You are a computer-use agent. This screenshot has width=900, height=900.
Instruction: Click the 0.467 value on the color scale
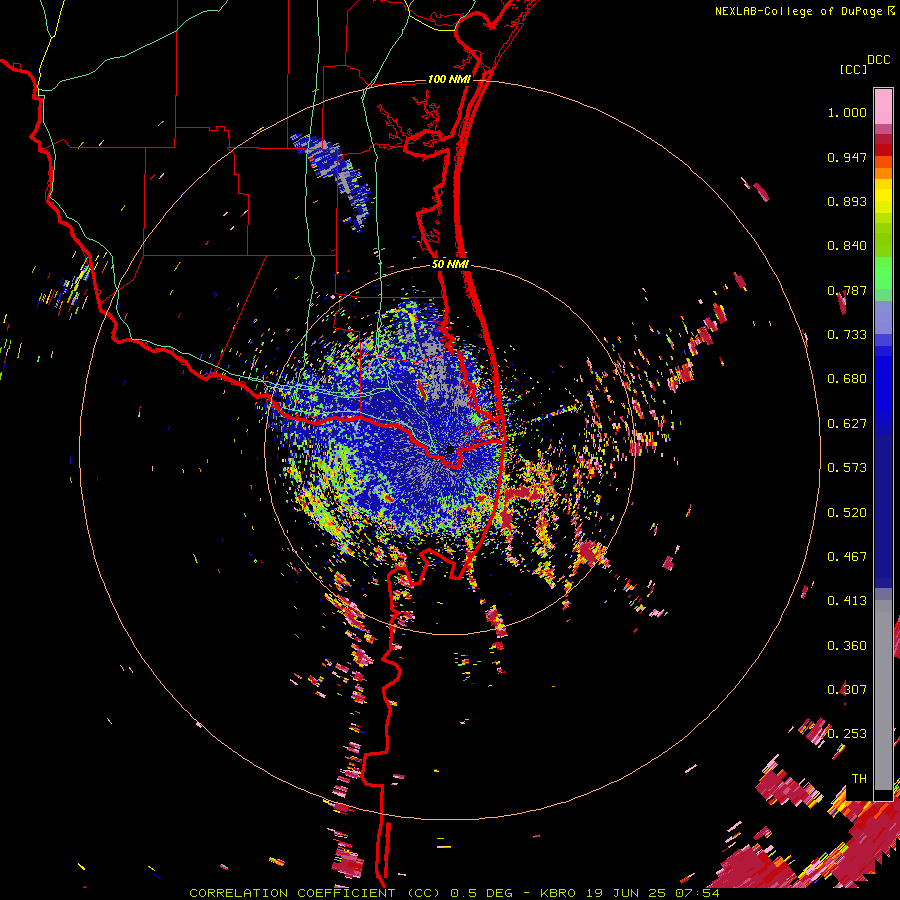pyautogui.click(x=847, y=557)
